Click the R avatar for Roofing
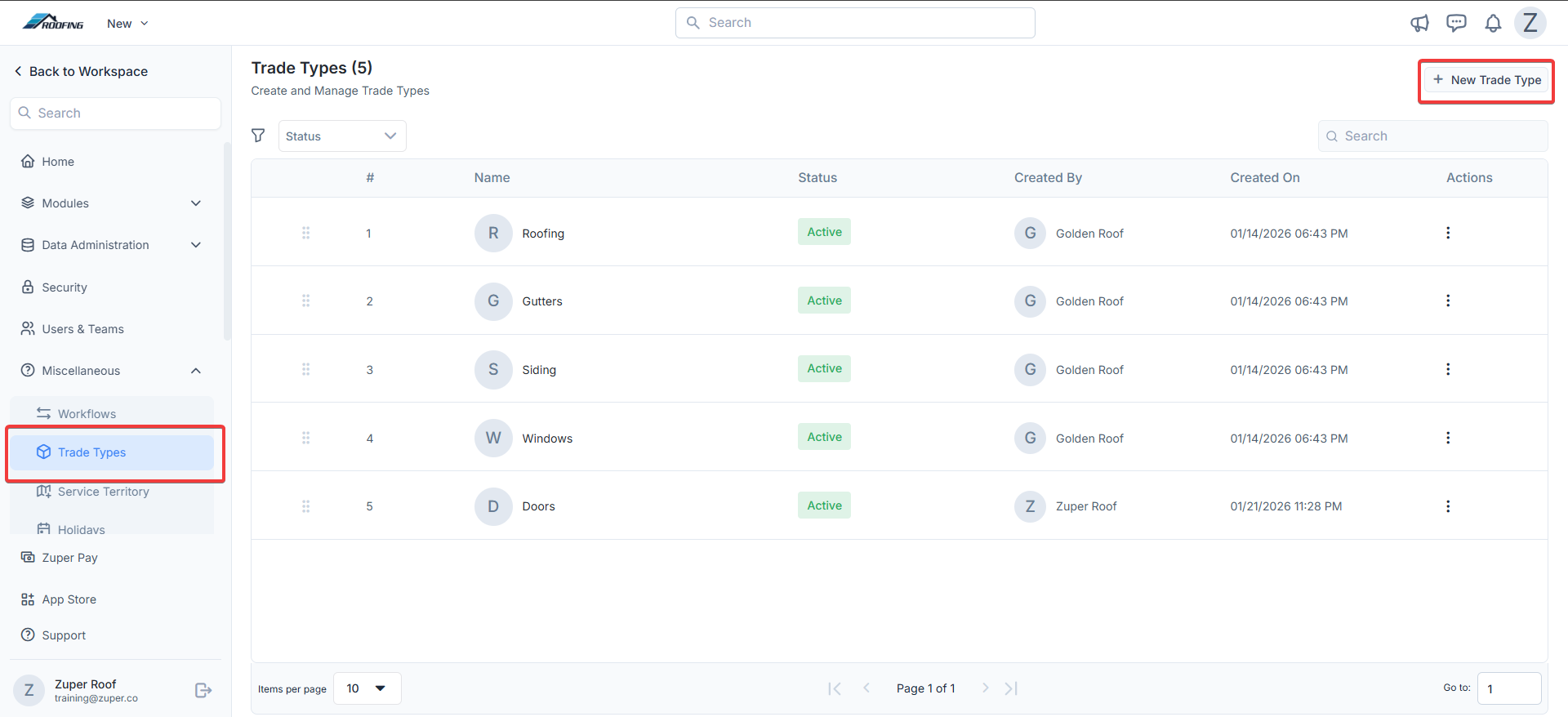This screenshot has width=1568, height=717. [493, 233]
